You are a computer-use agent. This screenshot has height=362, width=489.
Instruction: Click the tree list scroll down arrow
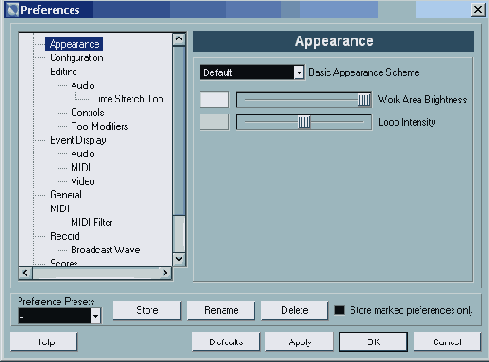point(179,259)
